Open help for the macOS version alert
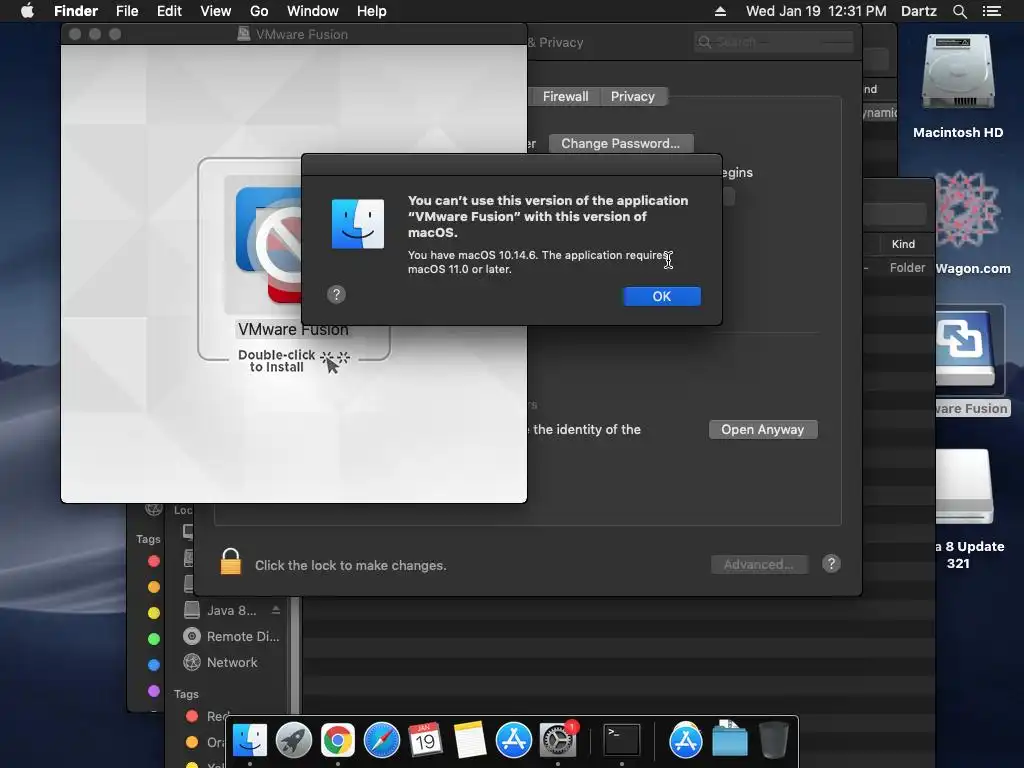Screen dimensions: 1024x768 click(336, 295)
